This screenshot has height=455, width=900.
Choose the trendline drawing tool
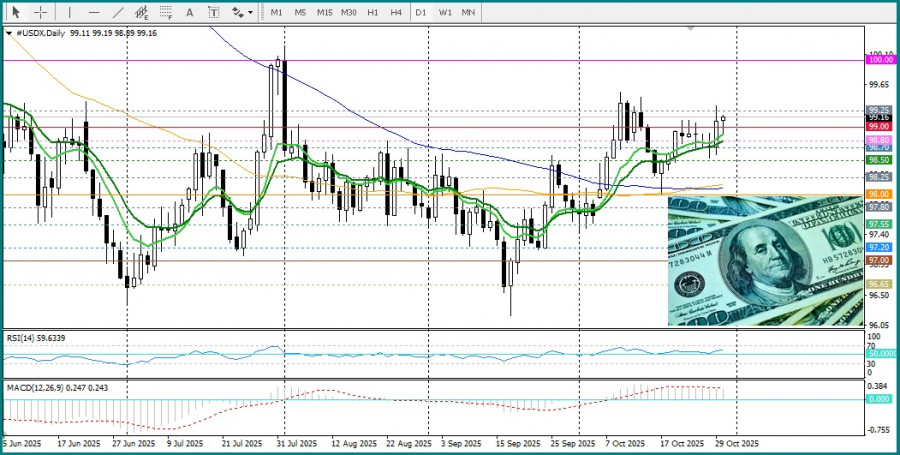click(118, 12)
